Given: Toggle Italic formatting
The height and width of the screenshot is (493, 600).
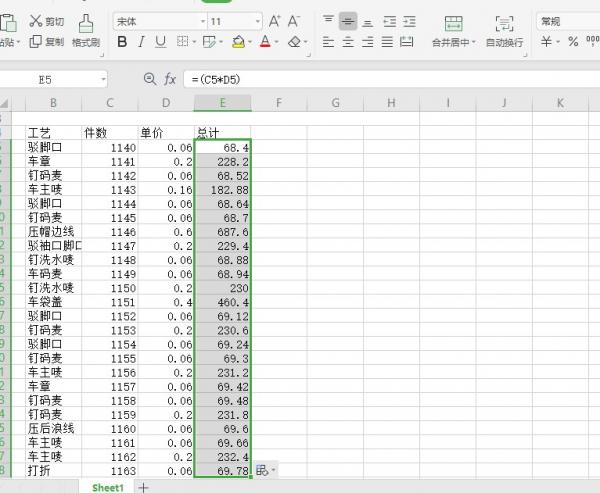Looking at the screenshot, I should click(x=141, y=41).
